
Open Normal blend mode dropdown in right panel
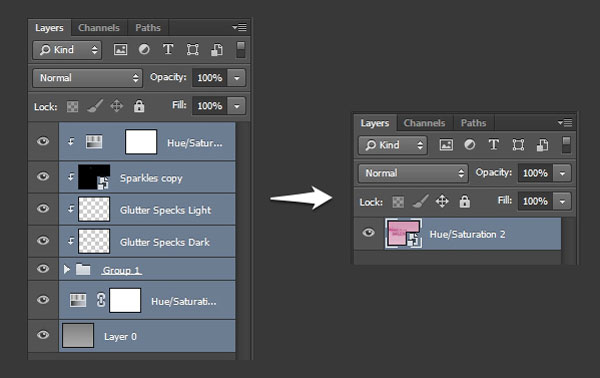pyautogui.click(x=413, y=173)
